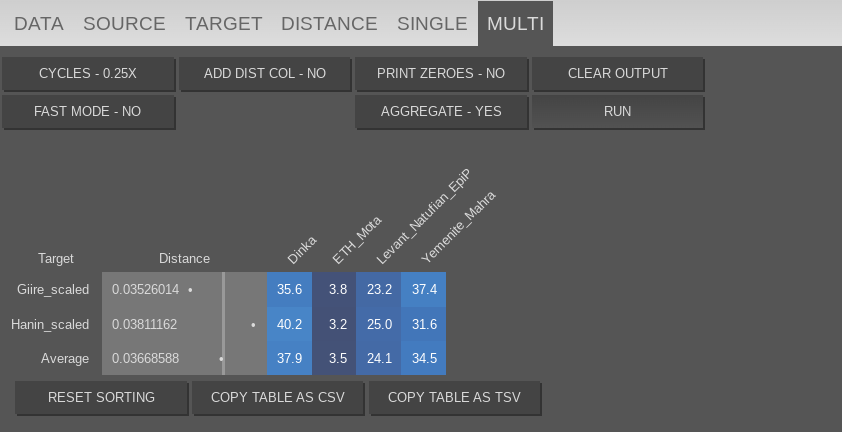Toggle FAST MODE option
This screenshot has width=842, height=432.
pyautogui.click(x=88, y=112)
